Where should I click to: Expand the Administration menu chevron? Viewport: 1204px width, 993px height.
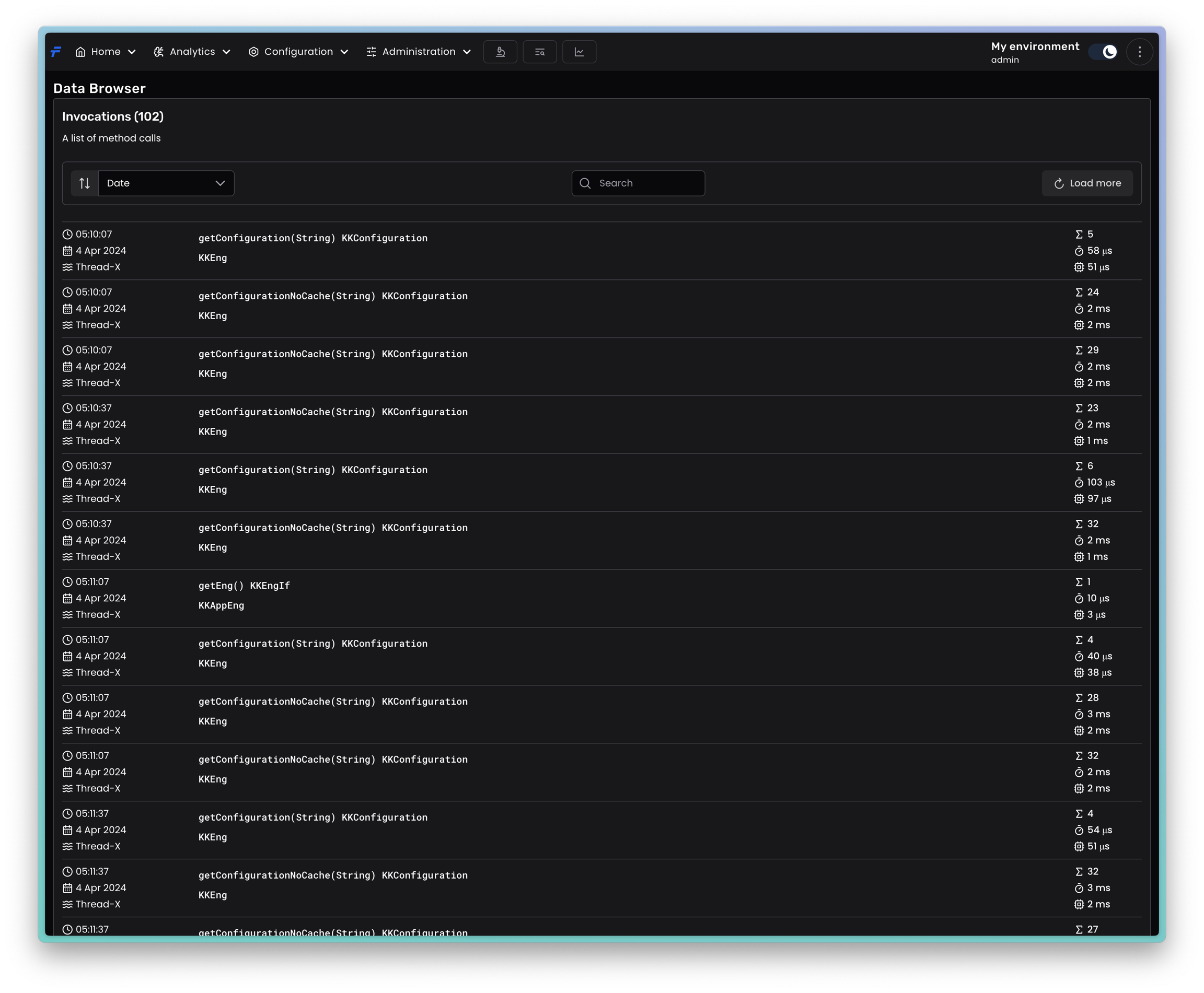pyautogui.click(x=467, y=52)
